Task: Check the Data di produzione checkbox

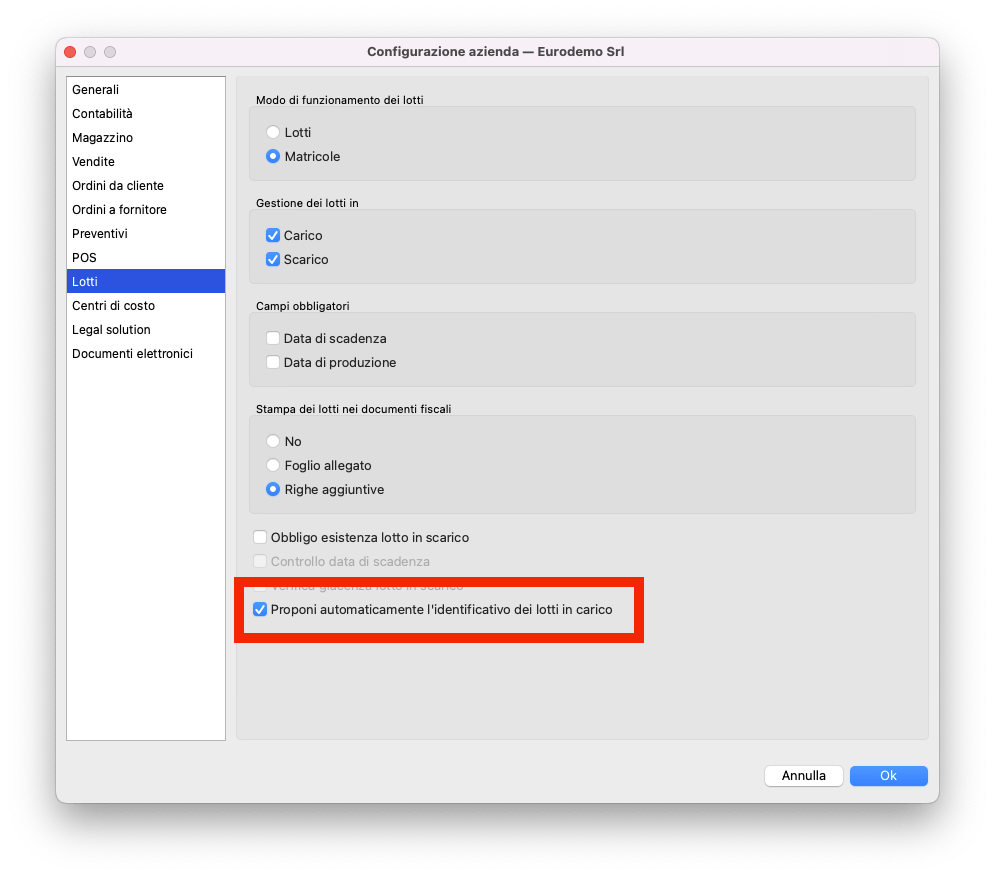Action: pos(273,363)
